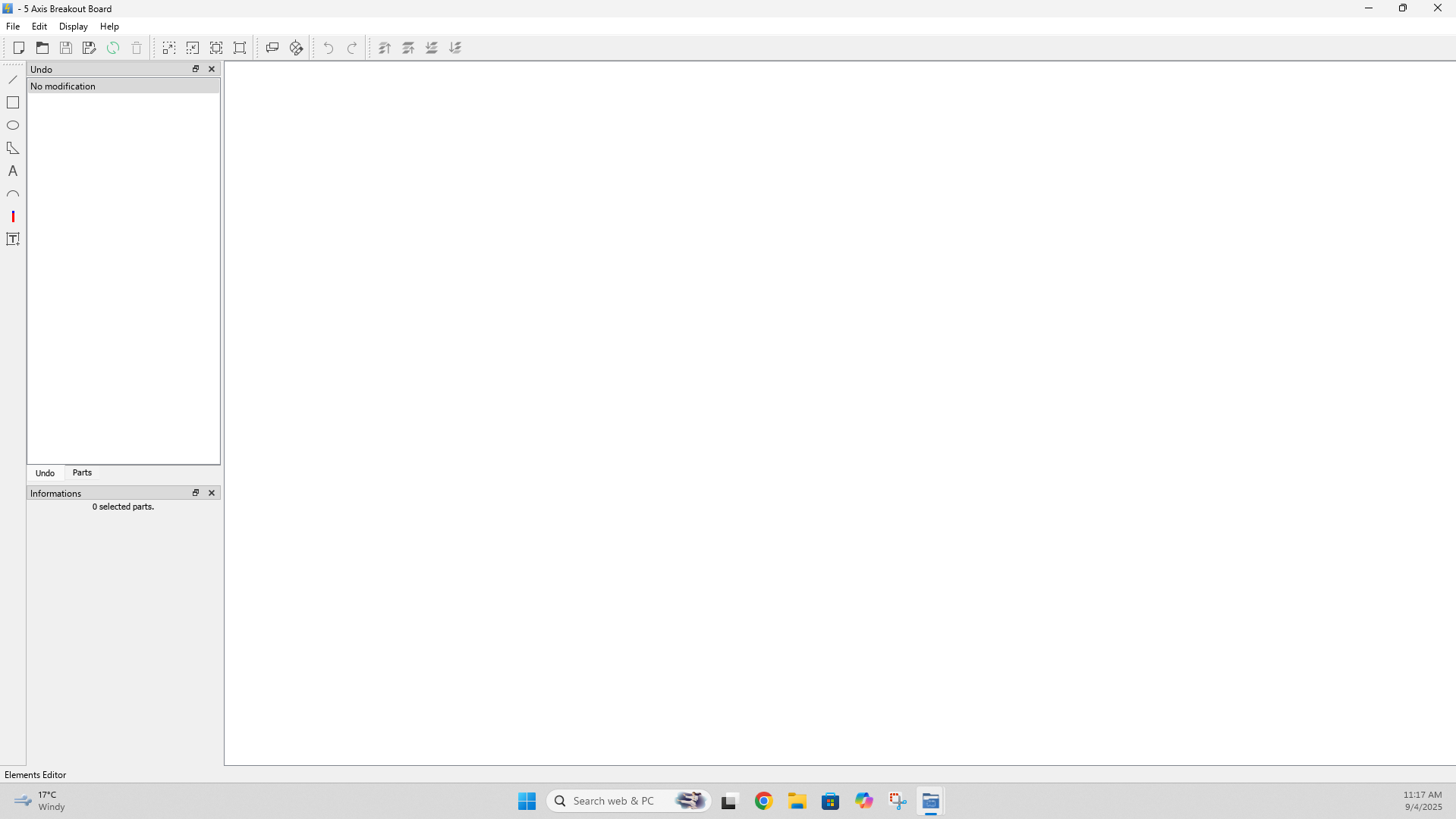Open the File menu
This screenshot has width=1456, height=819.
13,27
